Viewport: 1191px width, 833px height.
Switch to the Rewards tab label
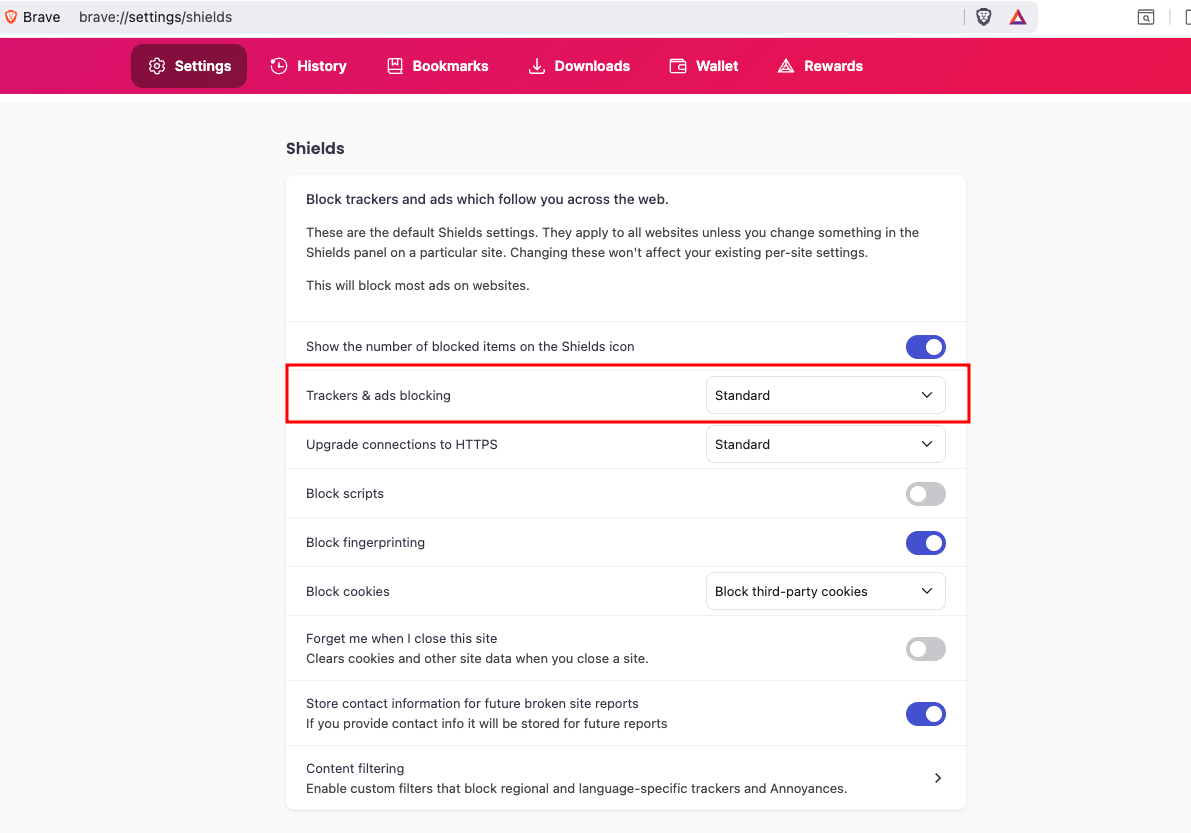click(x=833, y=66)
